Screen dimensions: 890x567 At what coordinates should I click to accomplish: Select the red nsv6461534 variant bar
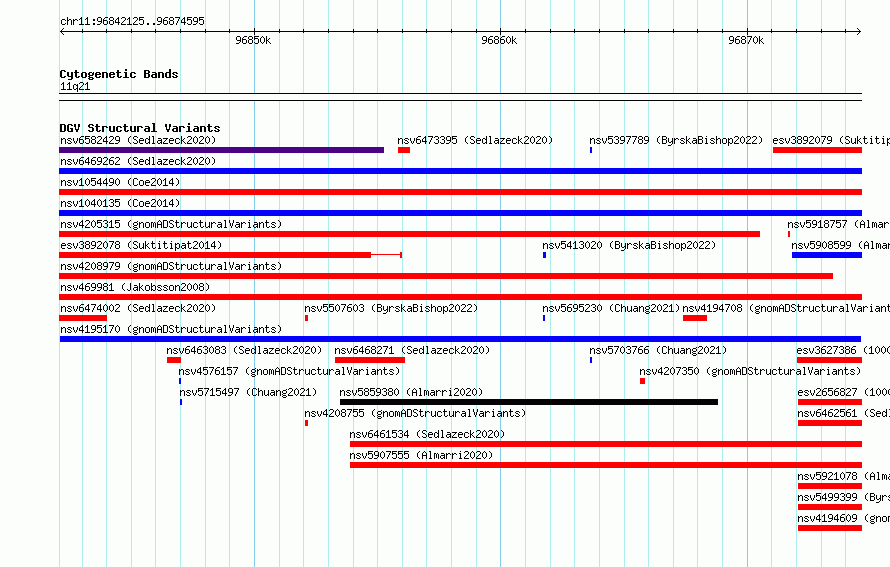606,444
